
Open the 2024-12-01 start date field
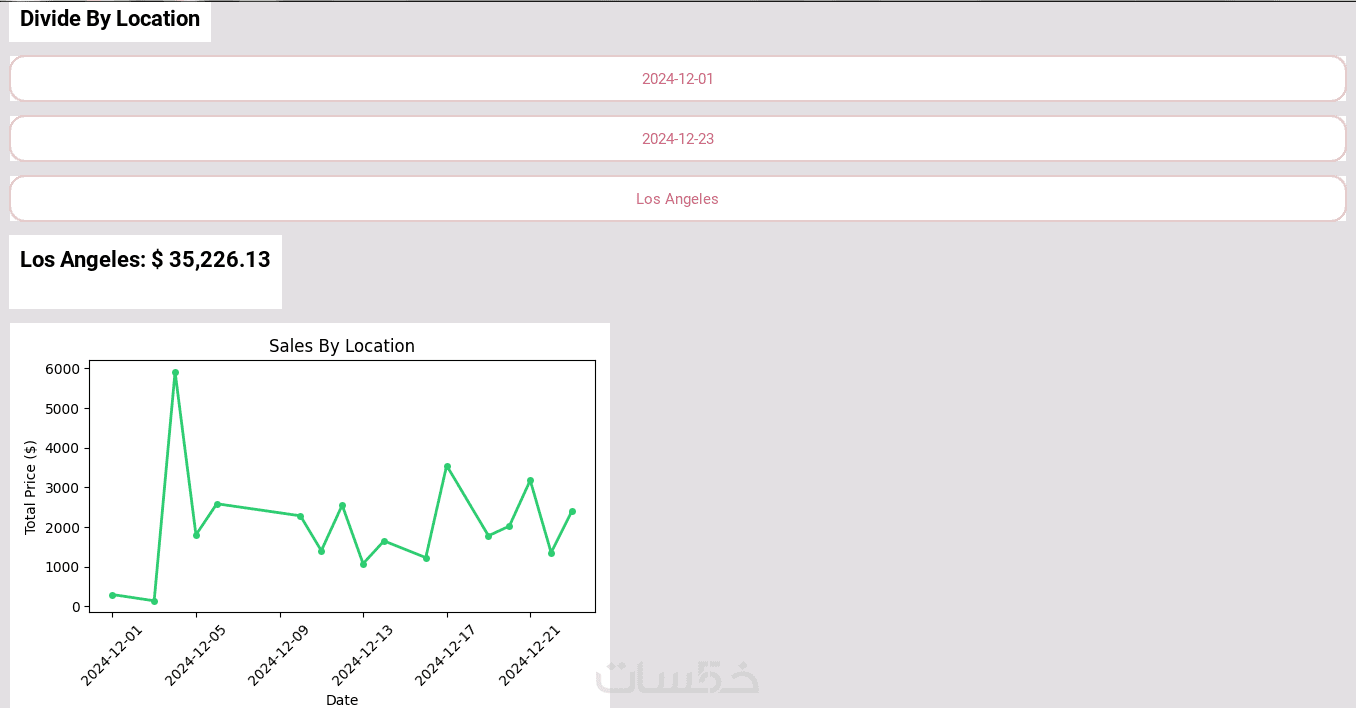coord(677,79)
